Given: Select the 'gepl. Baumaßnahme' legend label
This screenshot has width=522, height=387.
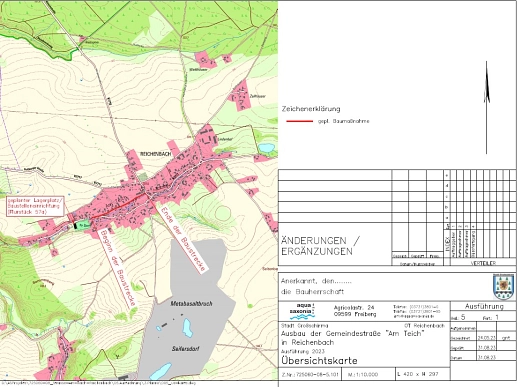Looking at the screenshot, I should pos(343,121).
